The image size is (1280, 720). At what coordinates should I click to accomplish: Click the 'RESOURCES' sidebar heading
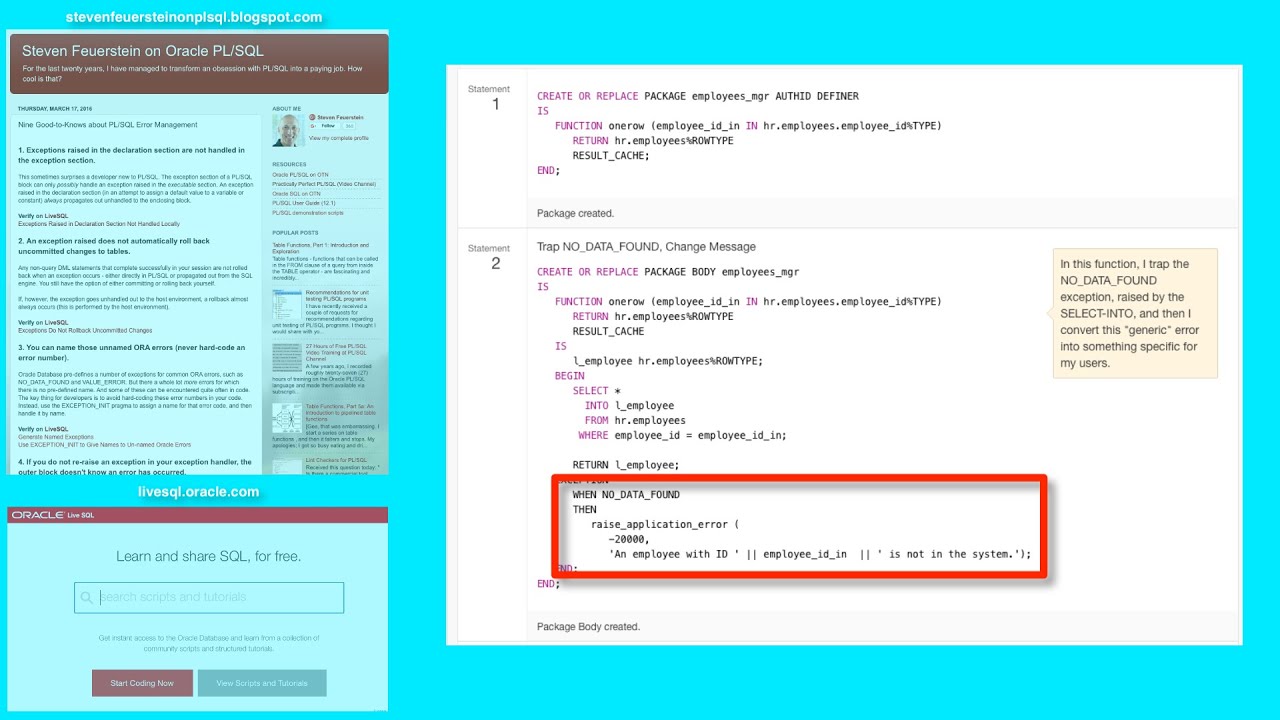[x=289, y=164]
